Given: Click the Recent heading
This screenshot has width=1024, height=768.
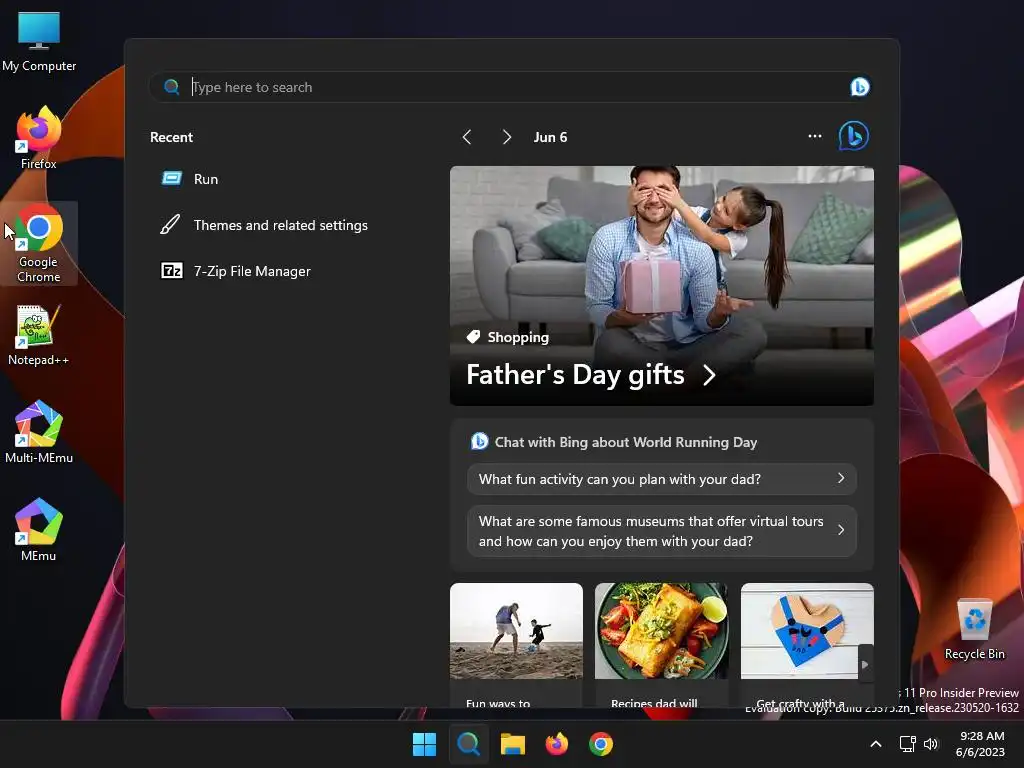Looking at the screenshot, I should tap(171, 137).
